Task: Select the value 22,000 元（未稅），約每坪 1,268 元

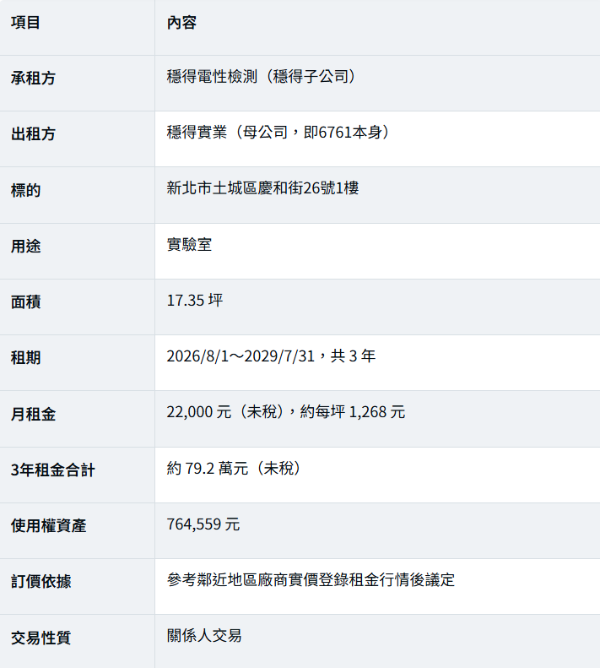Action: click(x=286, y=412)
